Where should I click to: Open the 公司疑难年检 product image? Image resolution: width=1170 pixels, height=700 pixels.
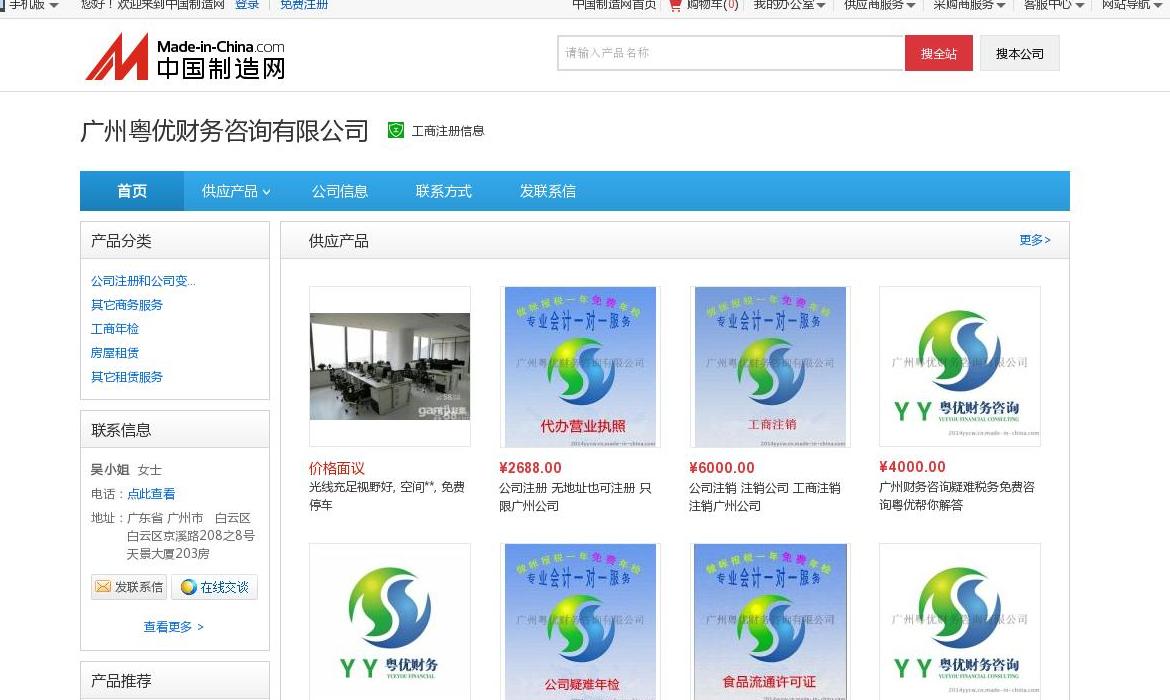click(580, 622)
